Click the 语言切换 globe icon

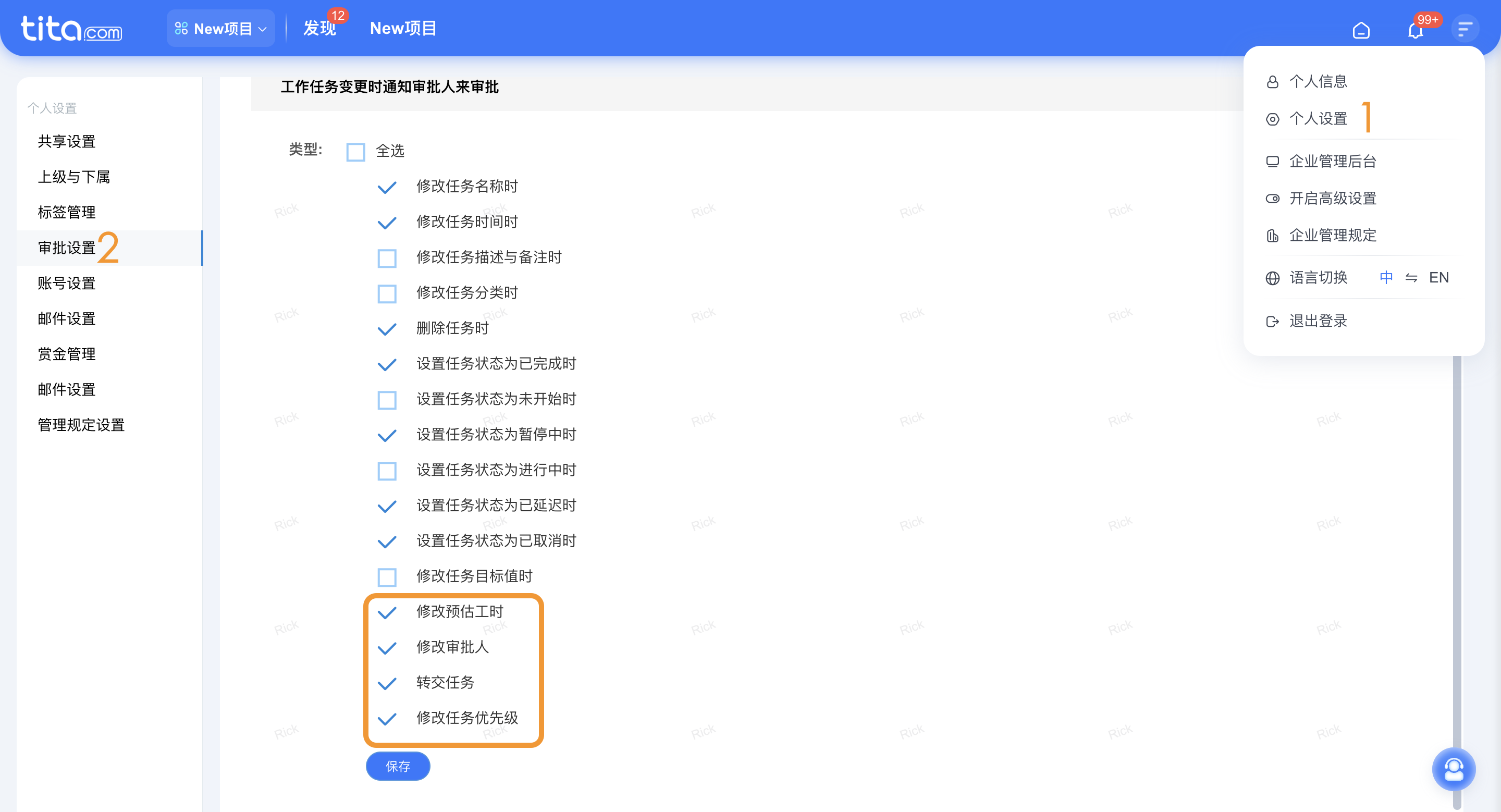[x=1272, y=278]
